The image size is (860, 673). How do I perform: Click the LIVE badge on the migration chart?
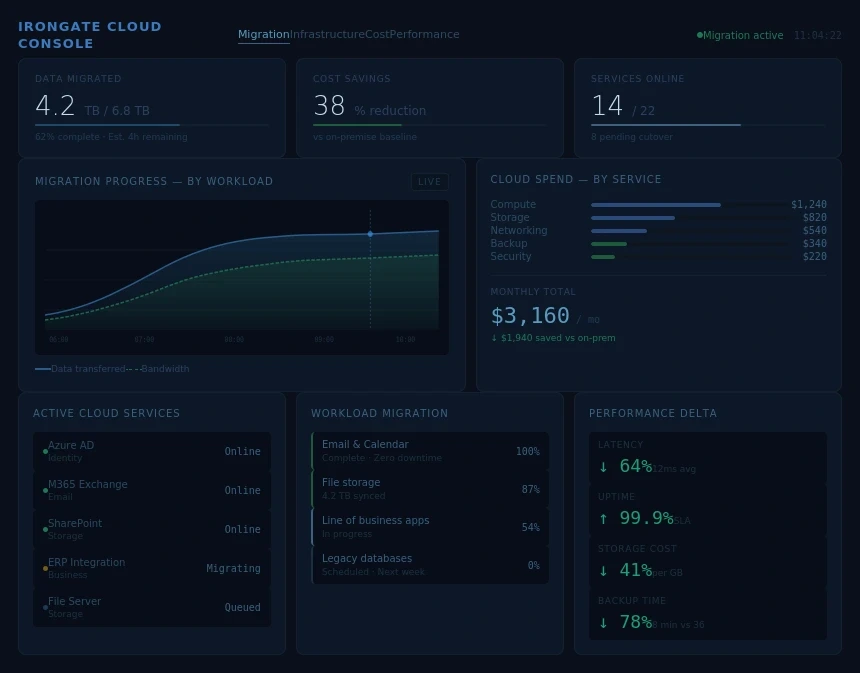pos(429,182)
